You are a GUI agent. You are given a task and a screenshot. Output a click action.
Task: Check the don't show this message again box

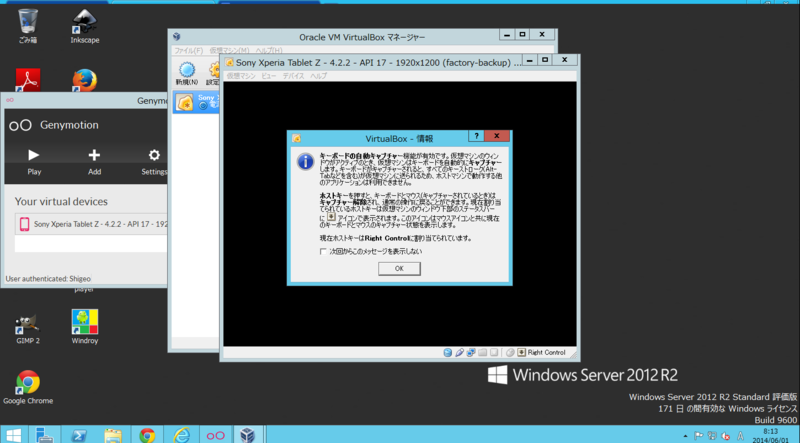coord(323,252)
